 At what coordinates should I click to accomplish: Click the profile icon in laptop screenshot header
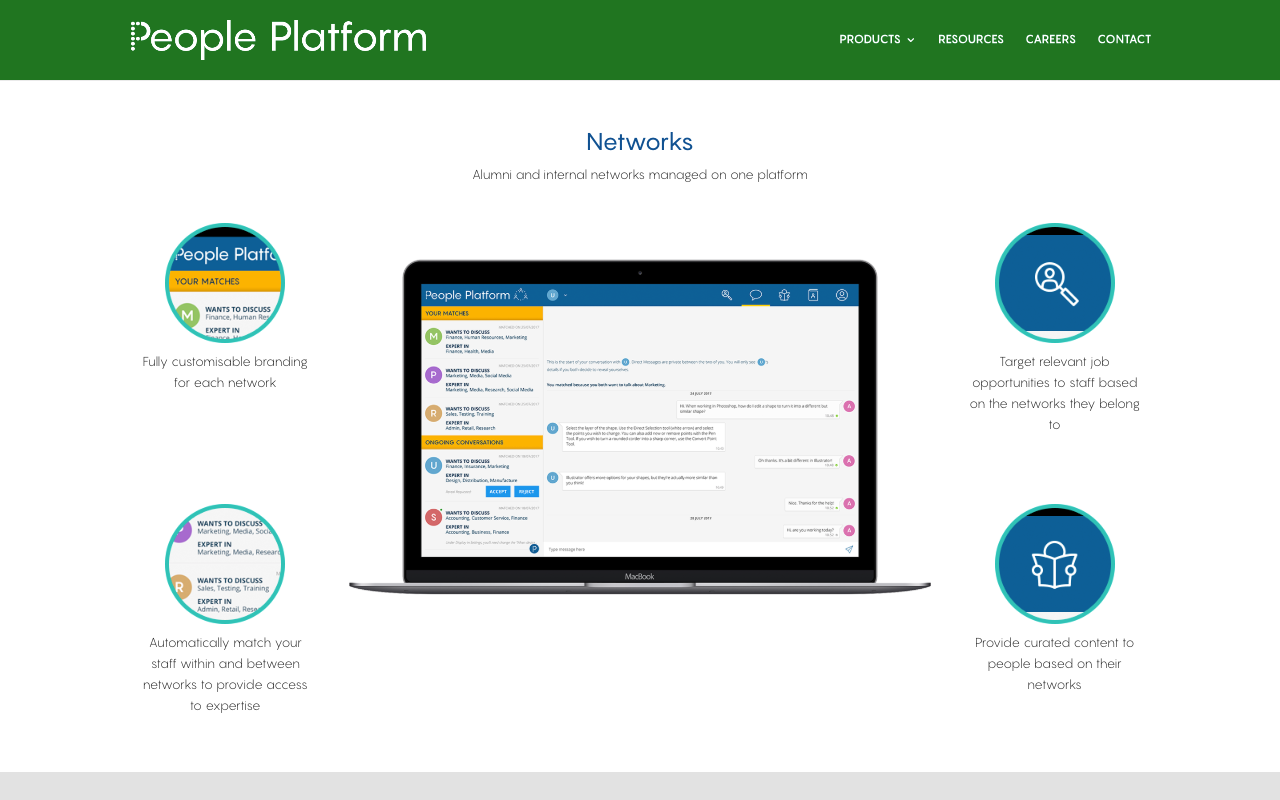(842, 295)
